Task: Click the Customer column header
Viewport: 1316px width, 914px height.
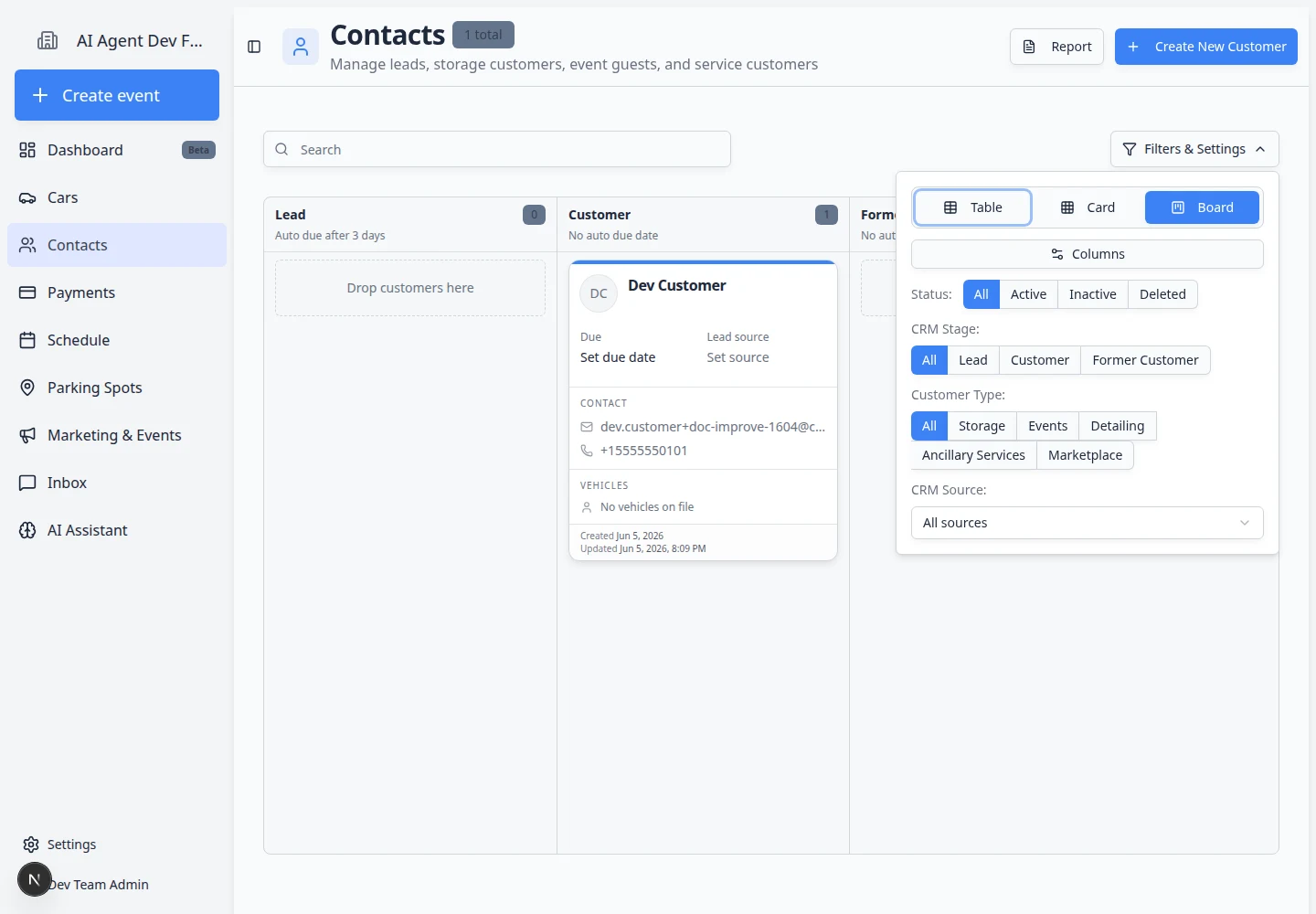Action: click(703, 224)
